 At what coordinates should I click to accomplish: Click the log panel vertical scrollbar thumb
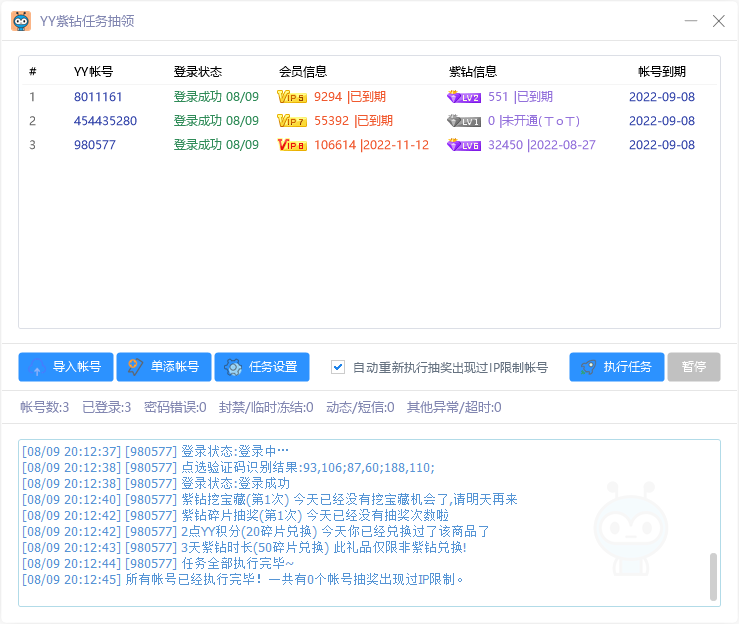[x=713, y=577]
